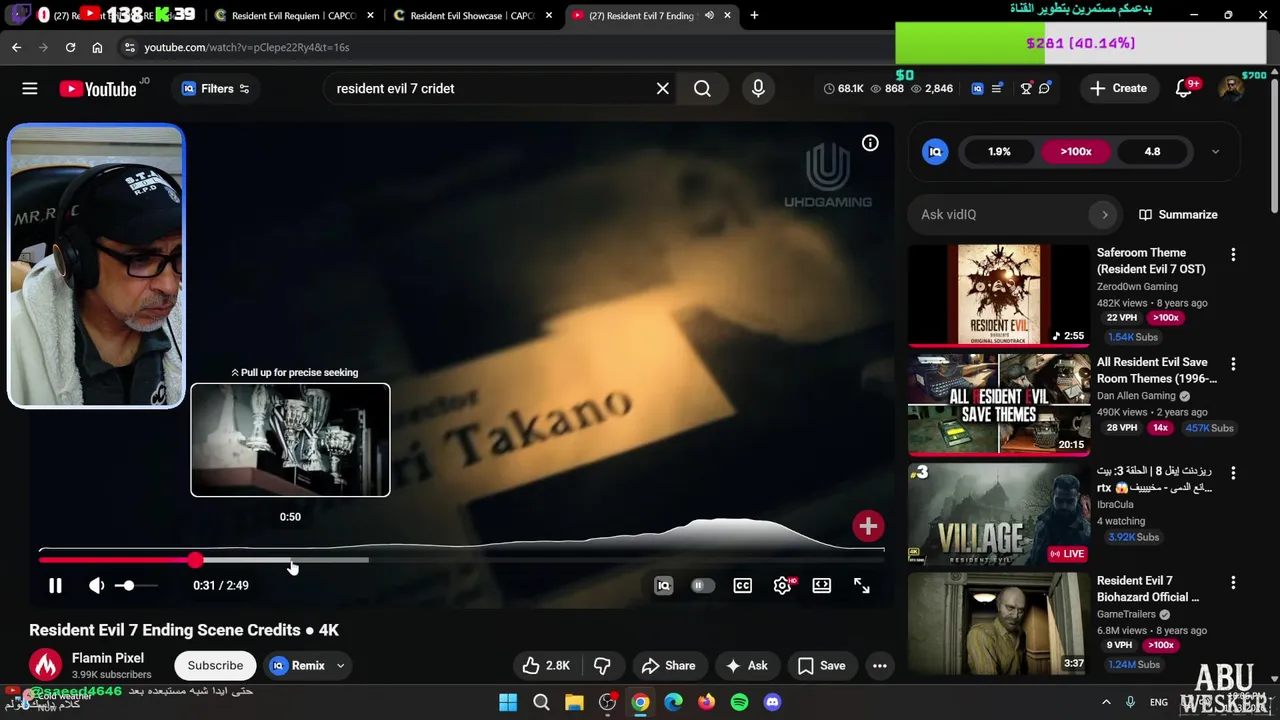
Task: Open the YouTube hamburger guide menu
Action: pos(30,89)
